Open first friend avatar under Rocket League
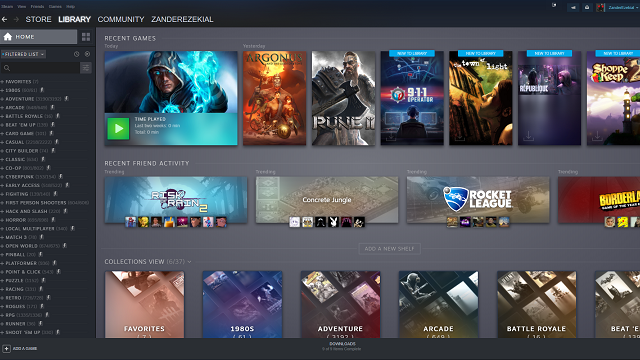This screenshot has height=360, width=640. pyautogui.click(x=452, y=222)
